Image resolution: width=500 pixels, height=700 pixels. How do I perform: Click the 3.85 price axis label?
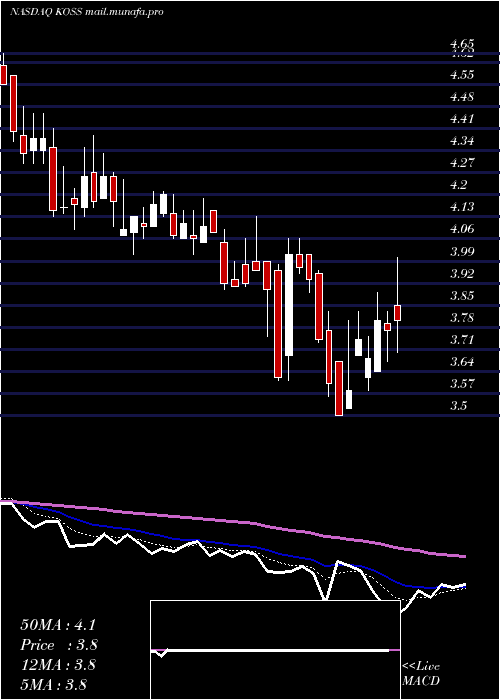coord(462,296)
